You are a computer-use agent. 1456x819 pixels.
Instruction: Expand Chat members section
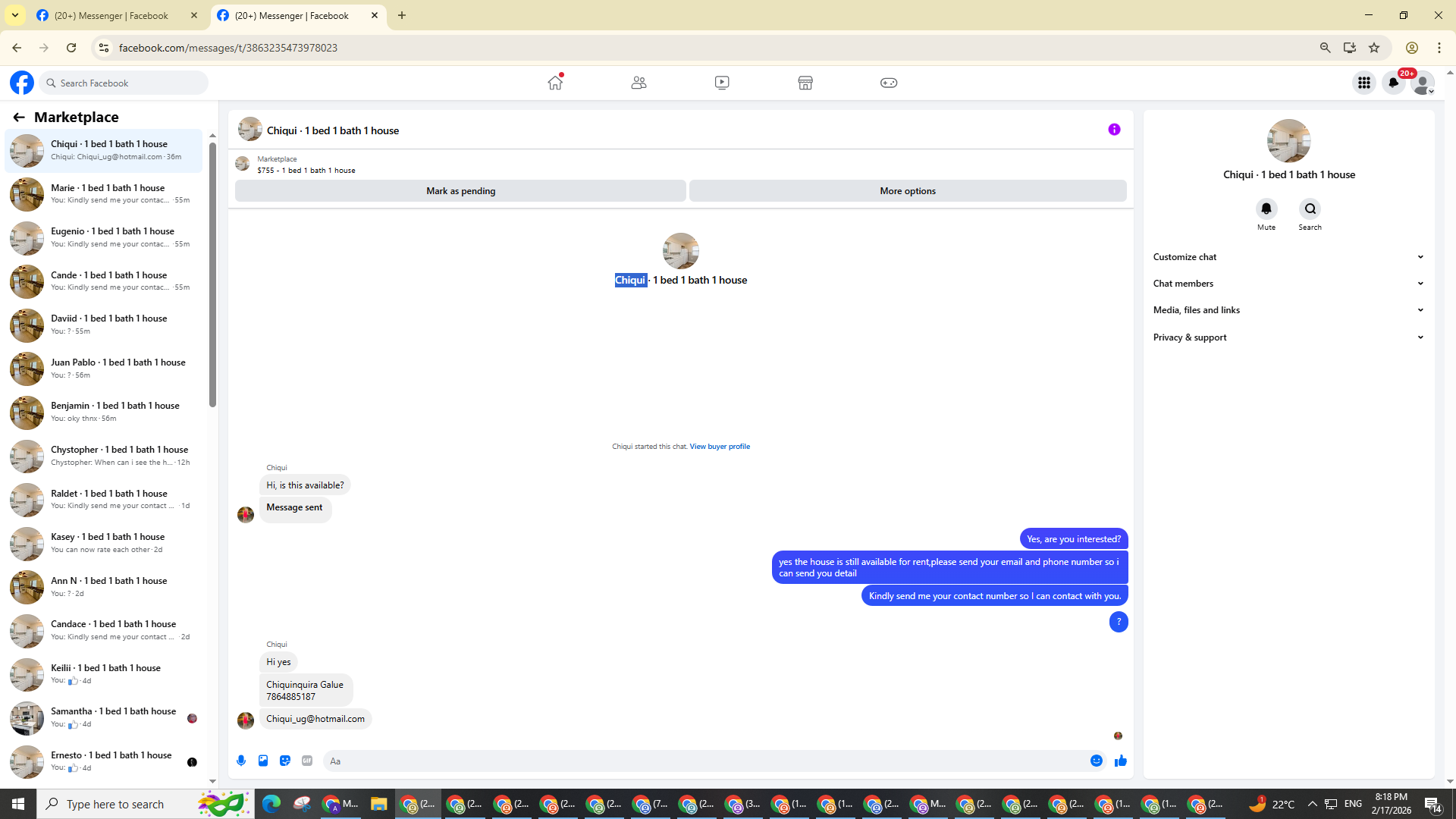click(x=1288, y=284)
